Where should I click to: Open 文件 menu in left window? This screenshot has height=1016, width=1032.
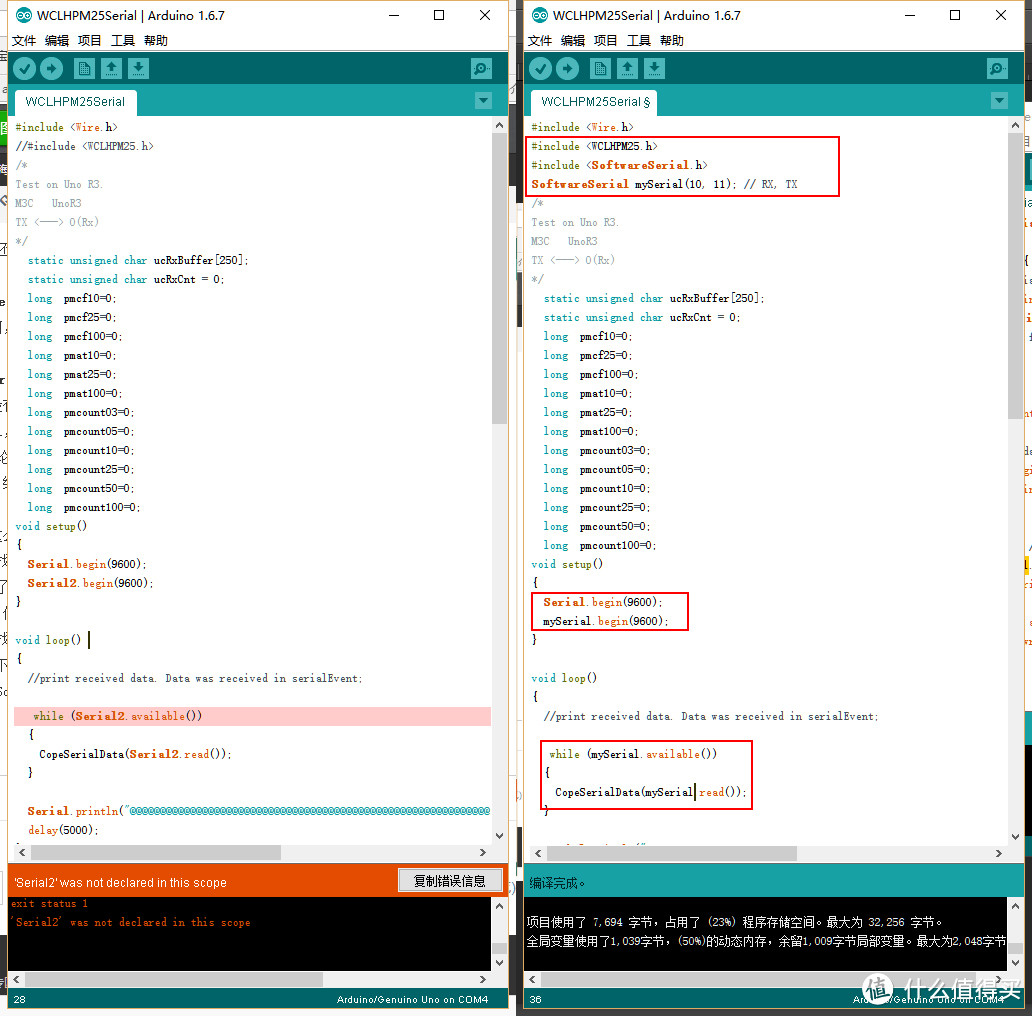coord(24,41)
